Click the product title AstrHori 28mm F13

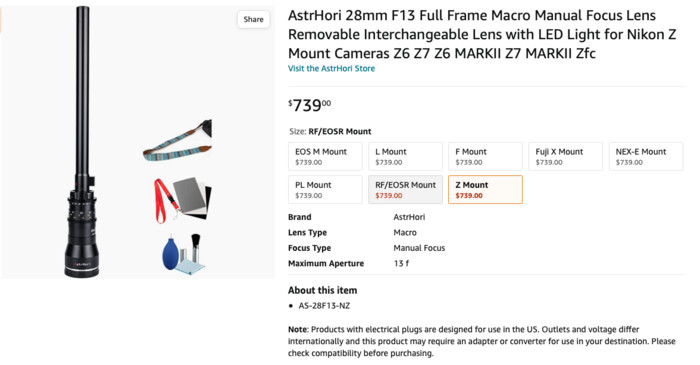coord(482,34)
